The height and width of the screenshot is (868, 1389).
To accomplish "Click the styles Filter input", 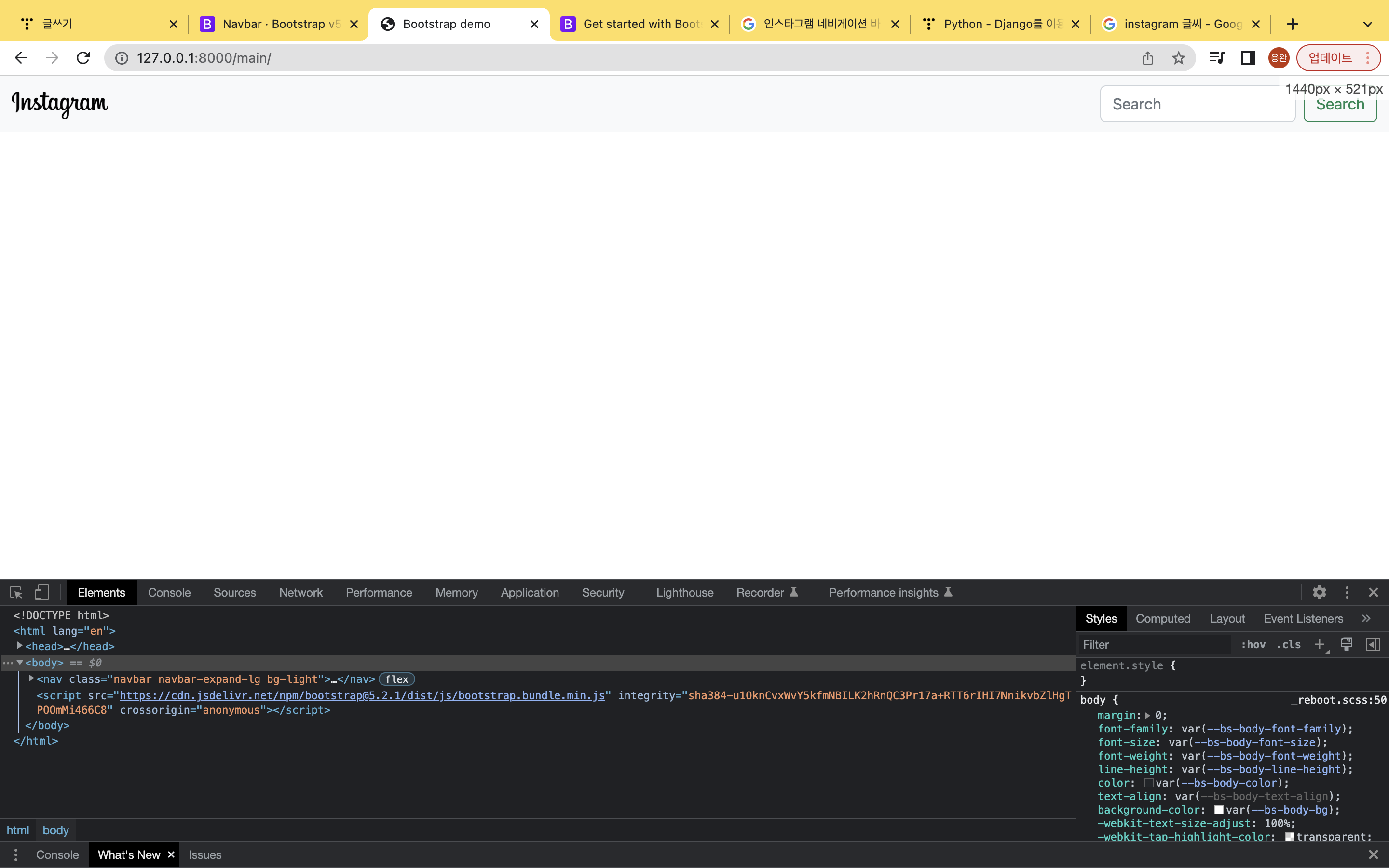I will [1155, 645].
